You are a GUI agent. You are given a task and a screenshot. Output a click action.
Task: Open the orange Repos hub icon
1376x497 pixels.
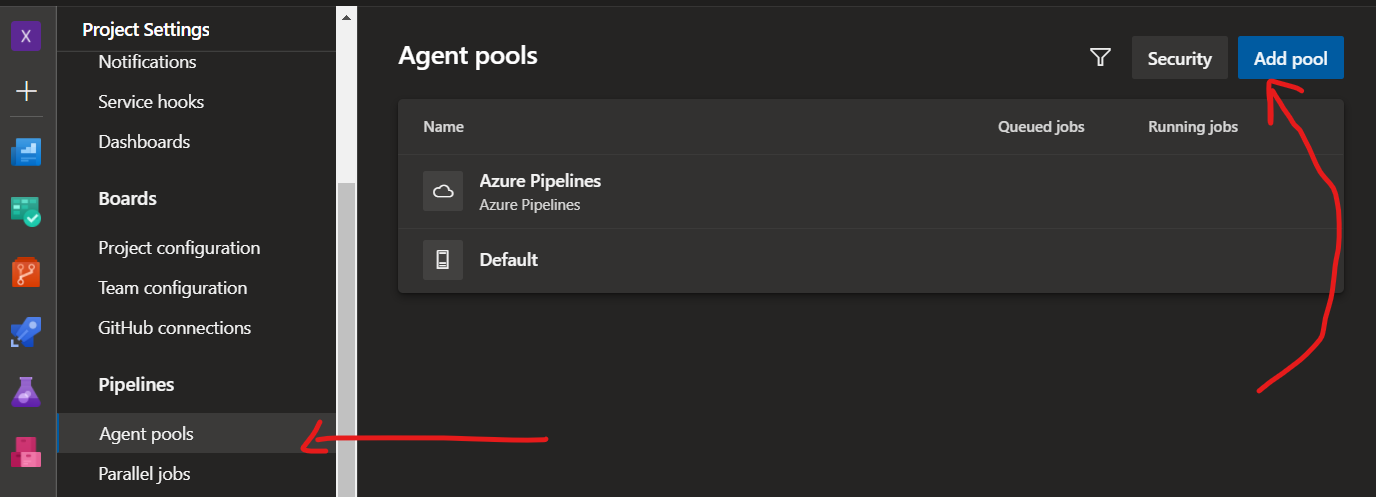click(x=26, y=272)
